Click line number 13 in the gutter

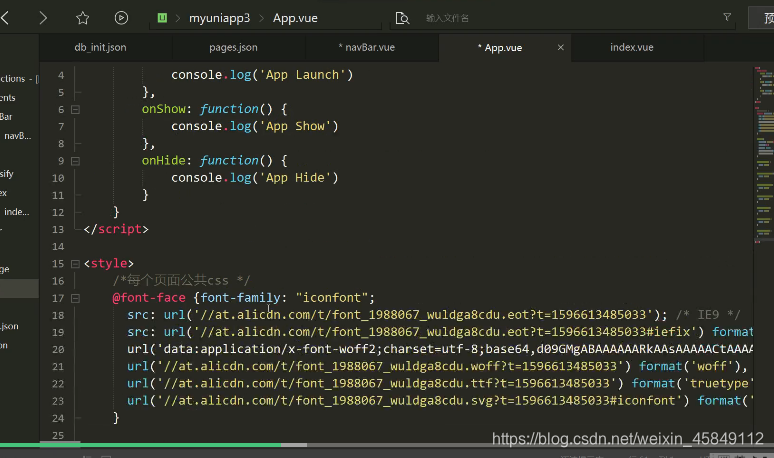point(58,229)
